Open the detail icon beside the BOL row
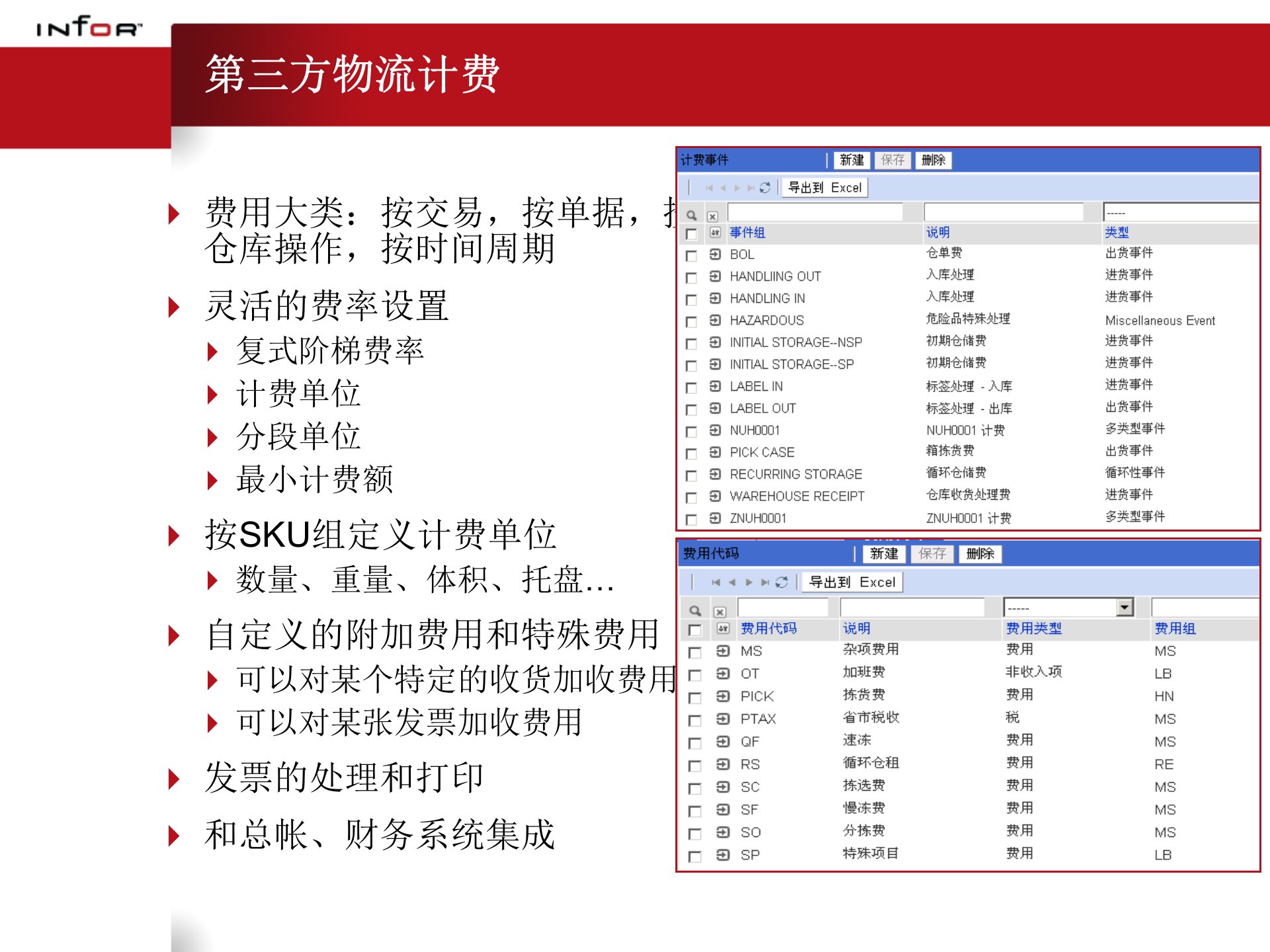This screenshot has height=952, width=1270. click(x=715, y=256)
